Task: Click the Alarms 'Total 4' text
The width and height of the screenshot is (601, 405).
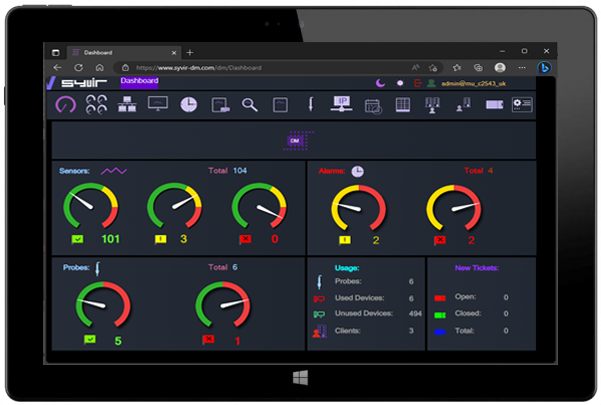Action: click(x=478, y=171)
